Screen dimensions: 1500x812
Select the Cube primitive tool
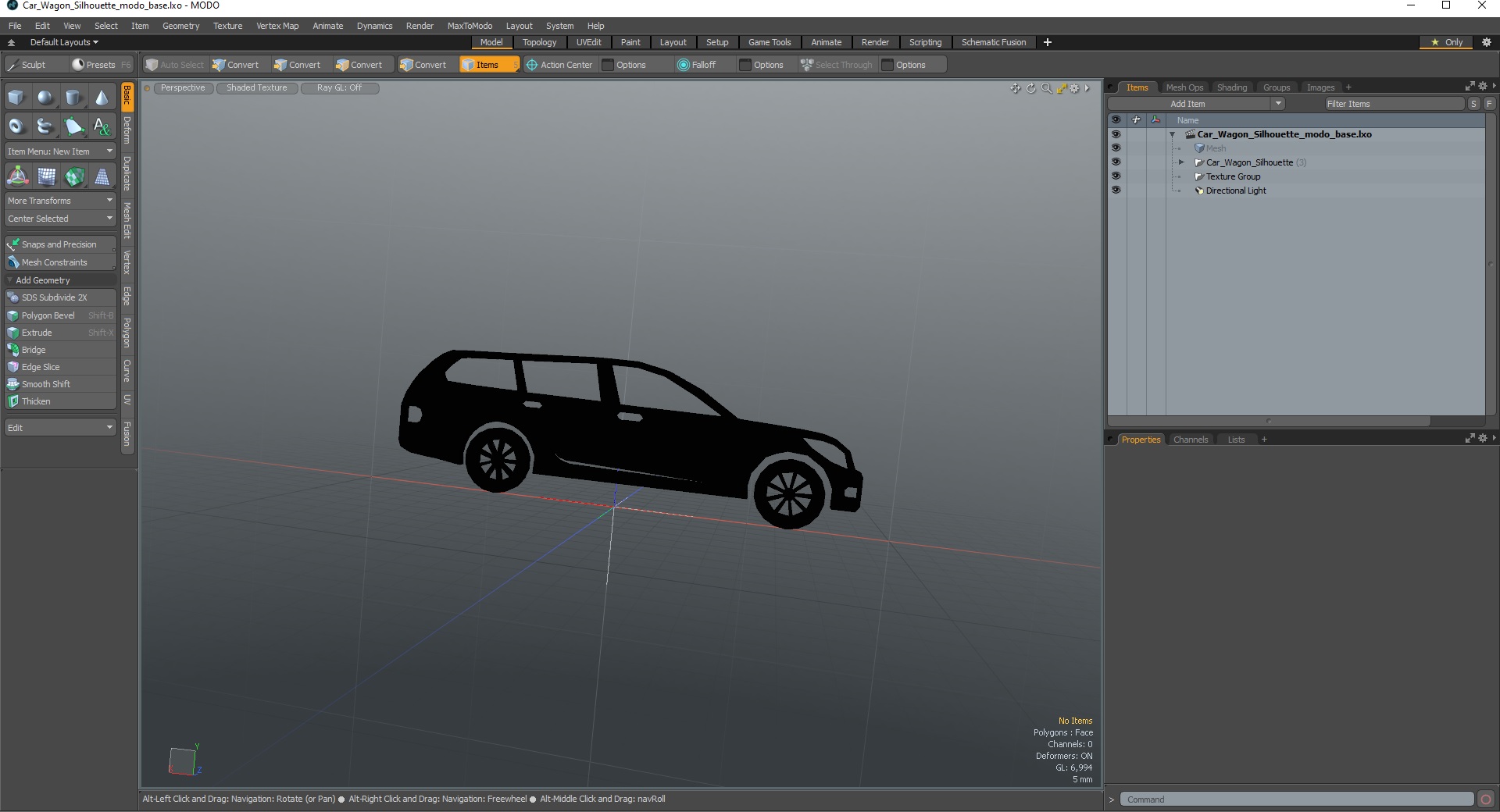click(17, 98)
